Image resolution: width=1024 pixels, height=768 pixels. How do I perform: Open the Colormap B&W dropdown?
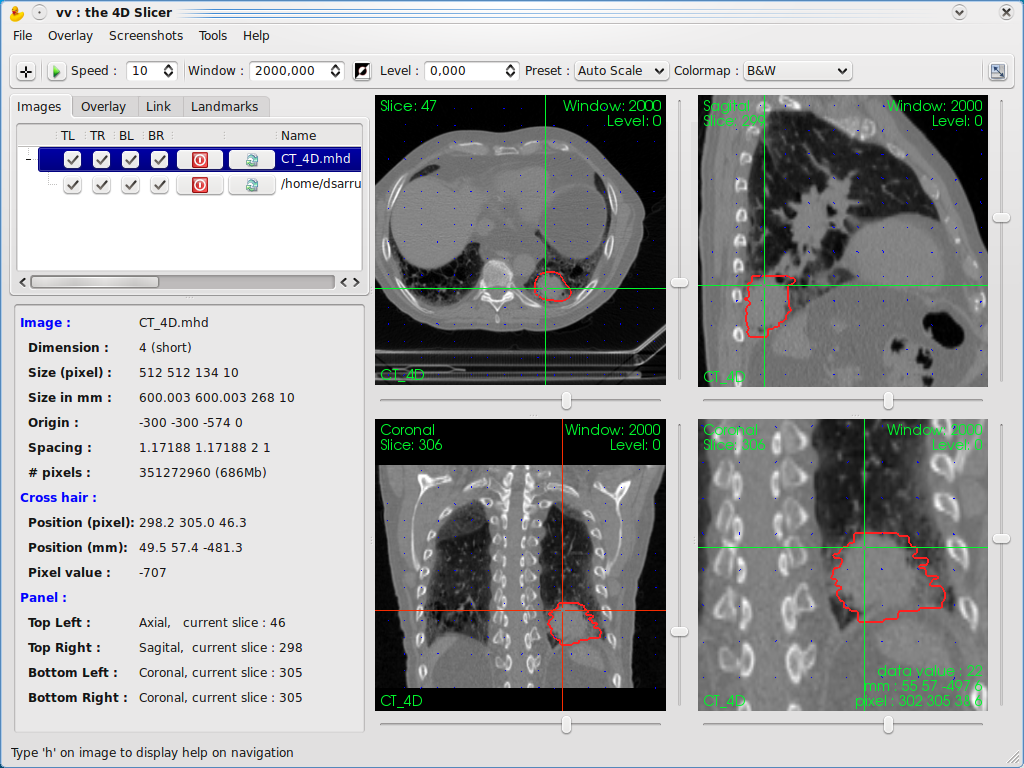(x=797, y=71)
